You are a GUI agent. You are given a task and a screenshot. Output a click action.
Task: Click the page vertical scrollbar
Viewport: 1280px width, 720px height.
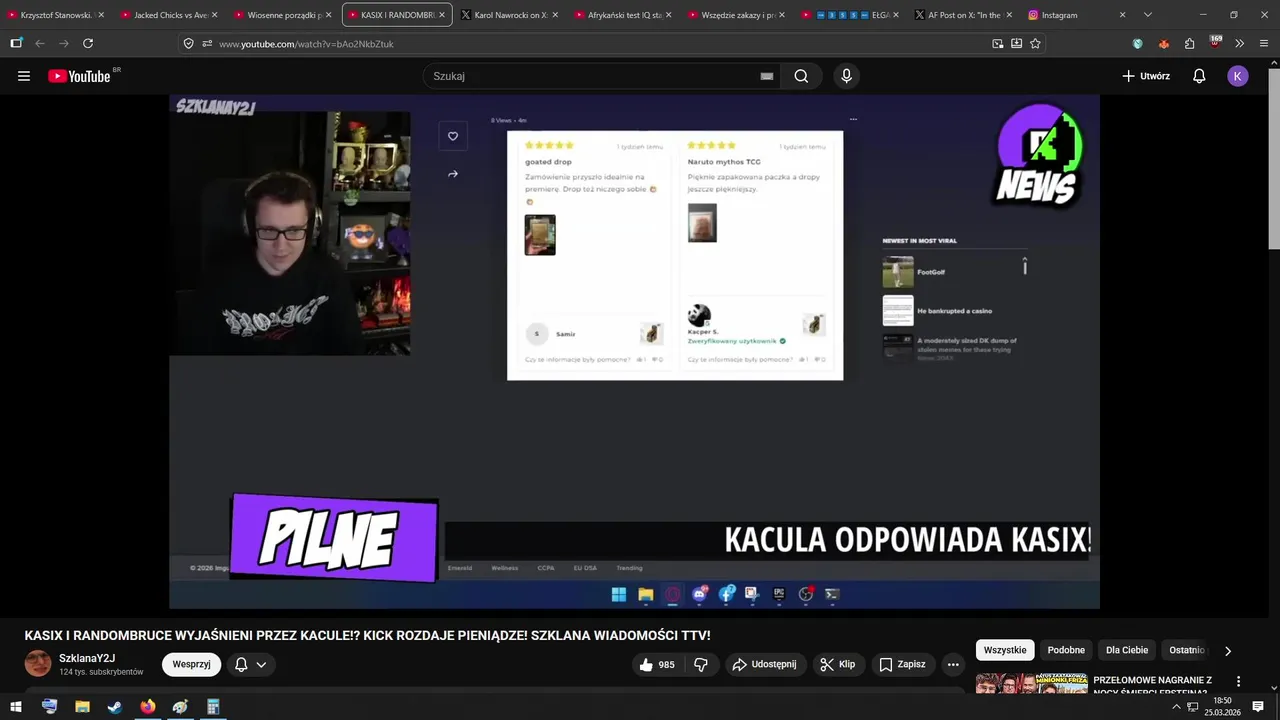click(x=1273, y=160)
